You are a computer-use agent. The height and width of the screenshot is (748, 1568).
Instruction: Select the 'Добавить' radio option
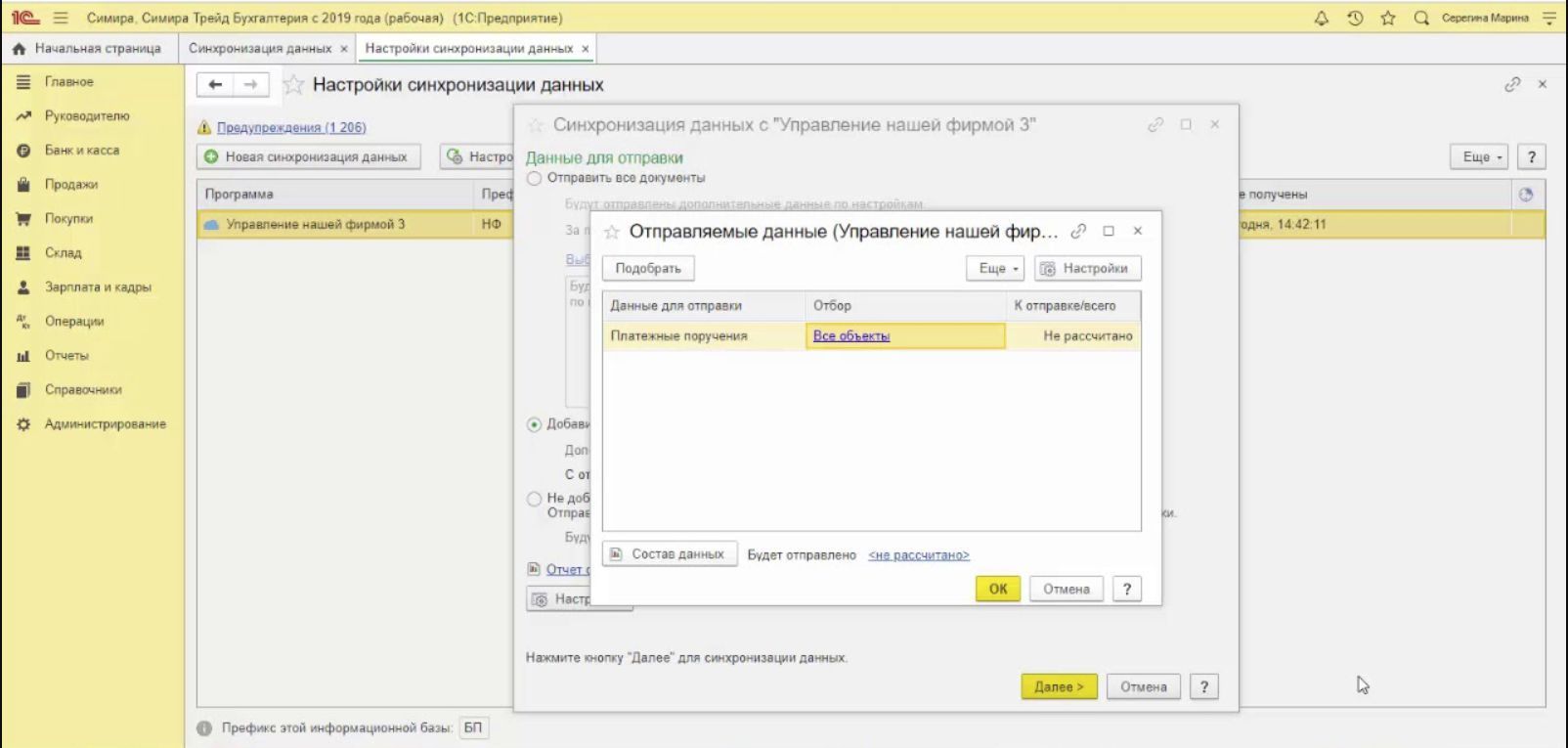(535, 424)
